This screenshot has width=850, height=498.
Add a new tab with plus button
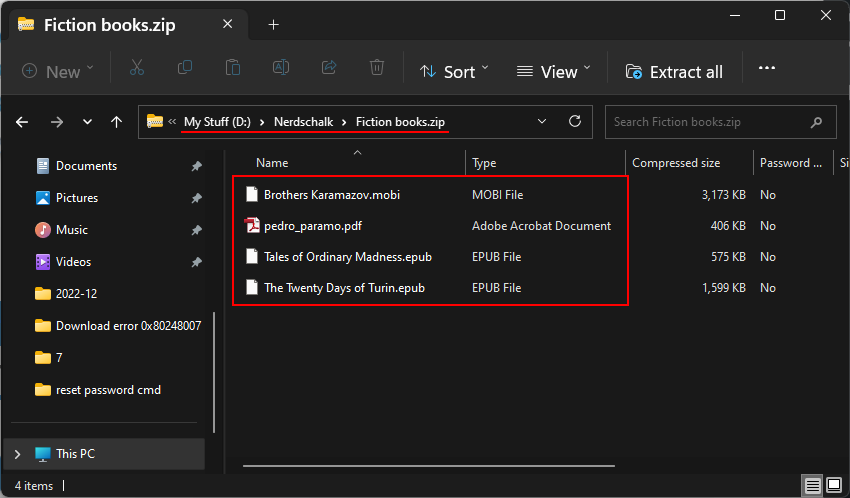pyautogui.click(x=274, y=25)
